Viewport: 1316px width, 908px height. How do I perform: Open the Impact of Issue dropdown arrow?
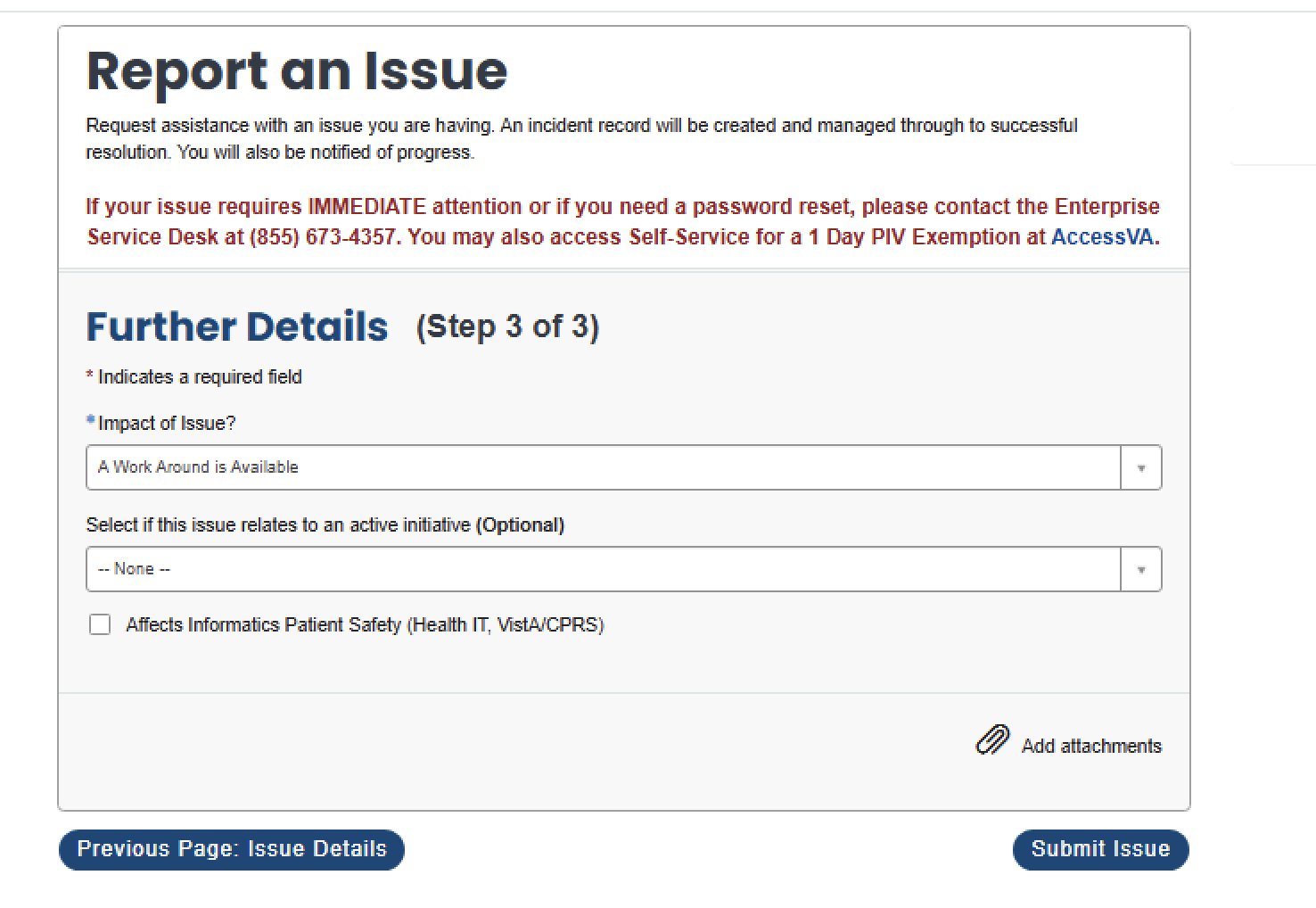pyautogui.click(x=1140, y=467)
